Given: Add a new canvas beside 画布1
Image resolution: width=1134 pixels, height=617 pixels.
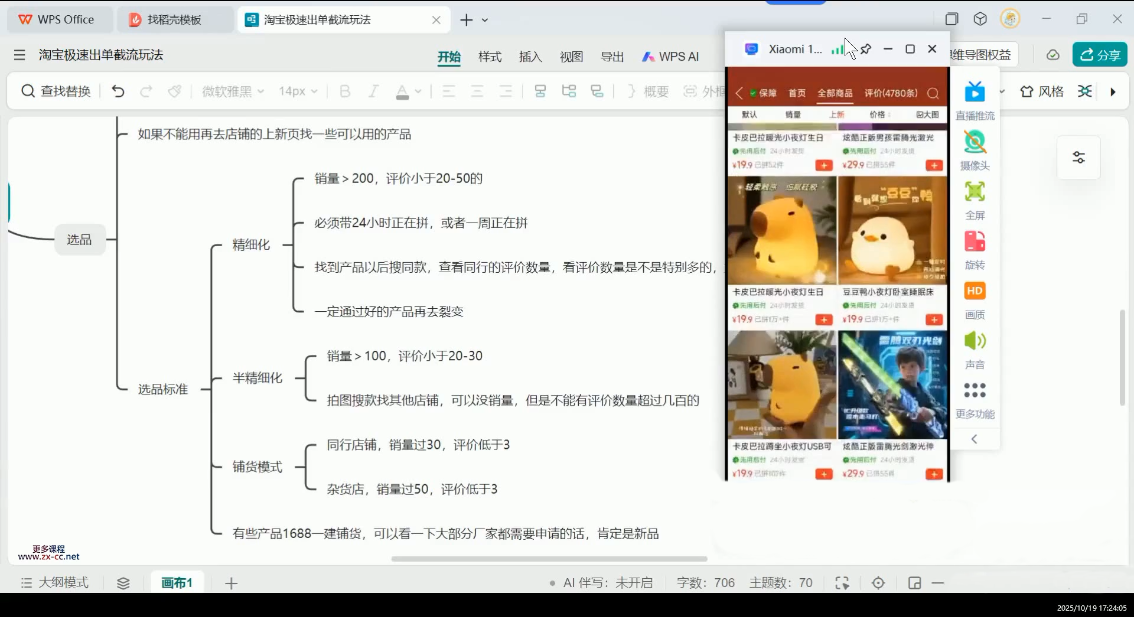Looking at the screenshot, I should 231,581.
